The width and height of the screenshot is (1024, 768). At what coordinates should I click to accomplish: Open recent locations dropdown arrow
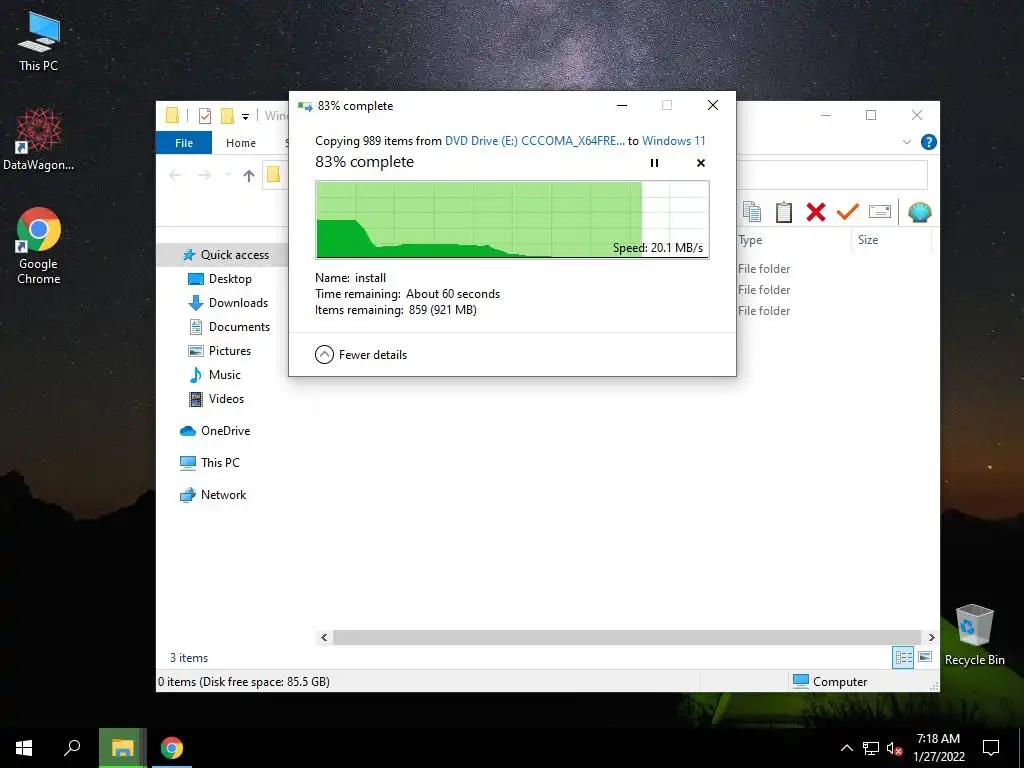click(228, 175)
